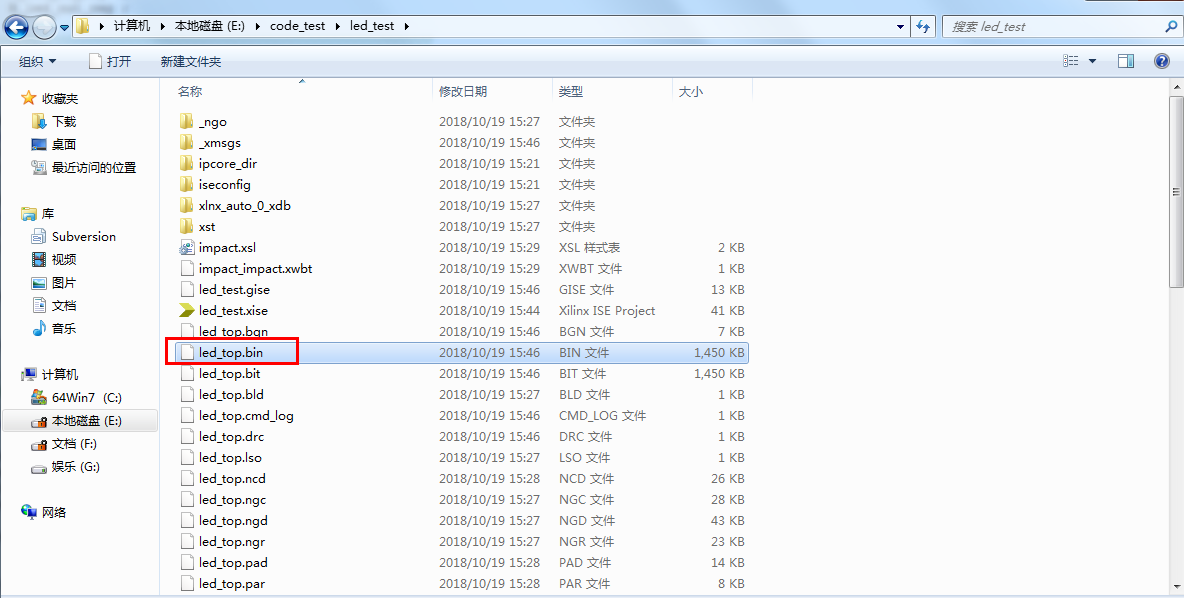The height and width of the screenshot is (598, 1184).
Task: Click file name led_top.ngd
Action: click(233, 520)
